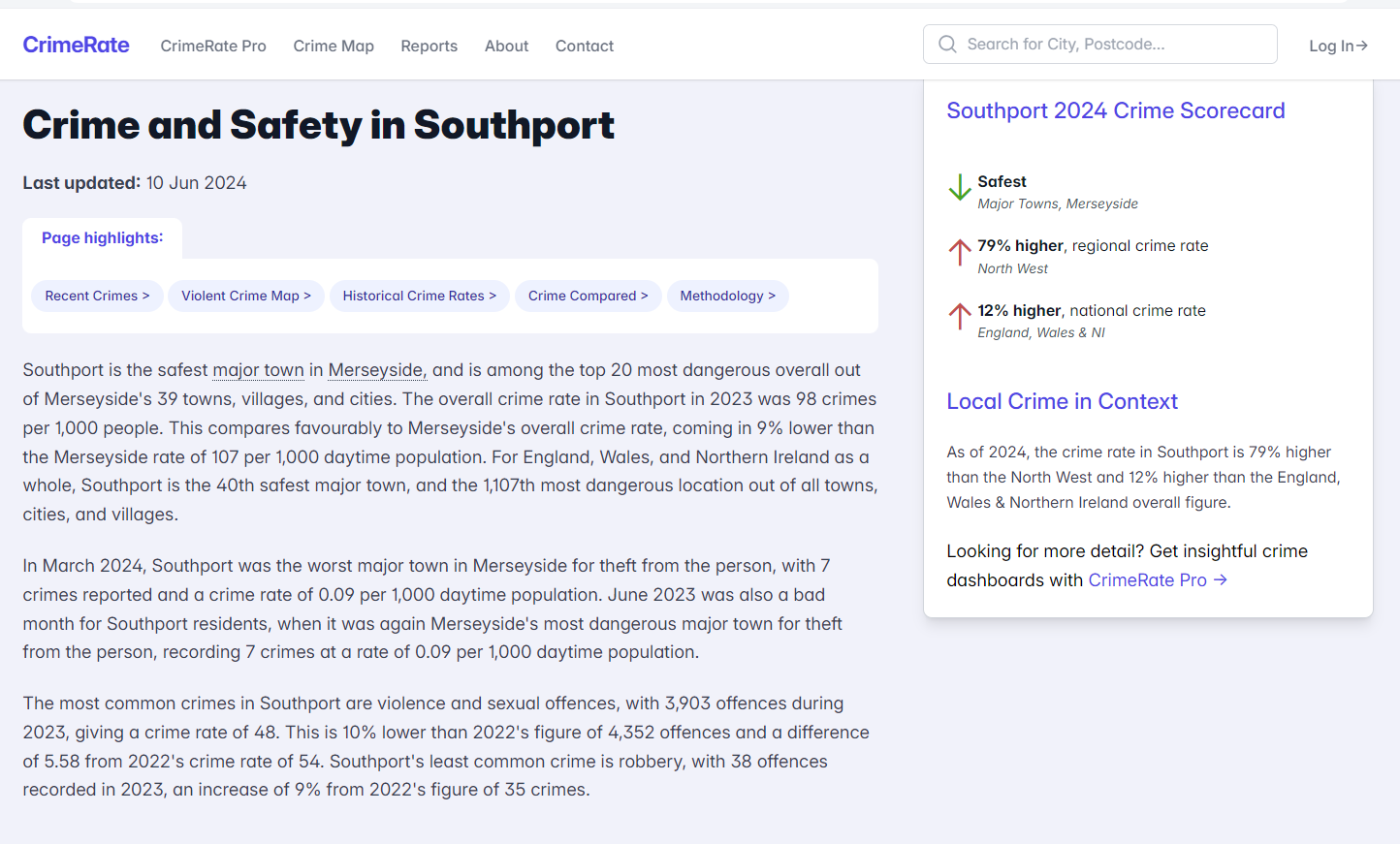Viewport: 1400px width, 844px height.
Task: Open the CrimeRate Pro nav link
Action: pos(213,46)
